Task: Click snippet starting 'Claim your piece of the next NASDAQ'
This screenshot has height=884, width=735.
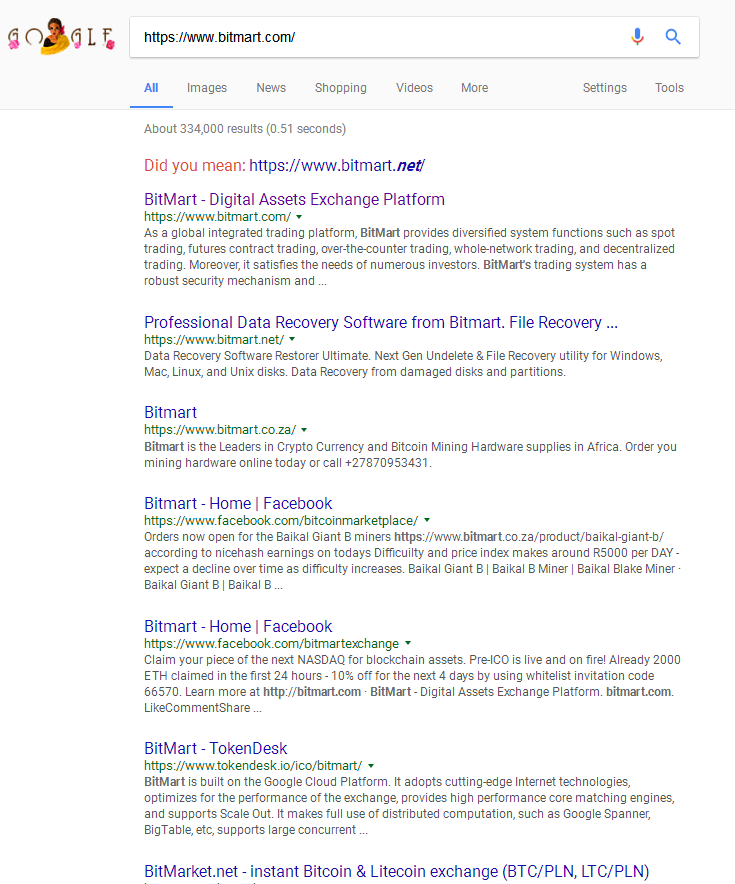Action: (x=412, y=683)
